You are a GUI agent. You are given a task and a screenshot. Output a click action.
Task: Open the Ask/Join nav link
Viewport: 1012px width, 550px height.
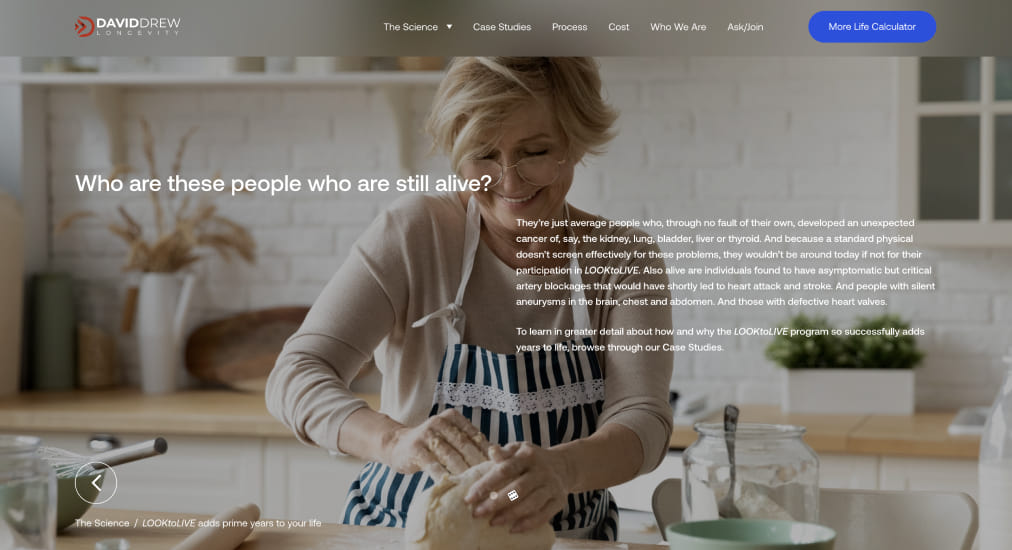745,27
